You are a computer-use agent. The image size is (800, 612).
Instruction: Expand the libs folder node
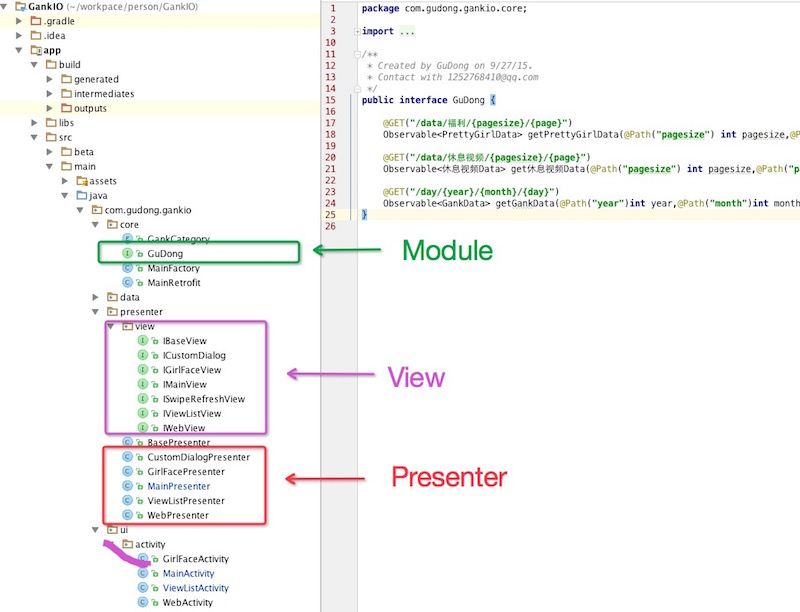pyautogui.click(x=34, y=123)
